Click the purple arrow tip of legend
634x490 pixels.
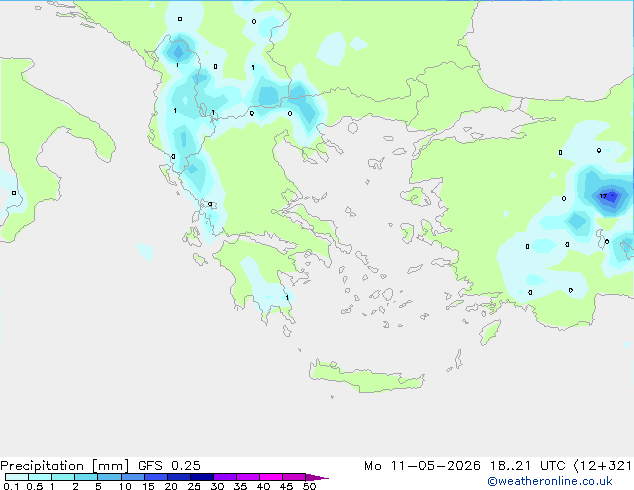coord(317,477)
